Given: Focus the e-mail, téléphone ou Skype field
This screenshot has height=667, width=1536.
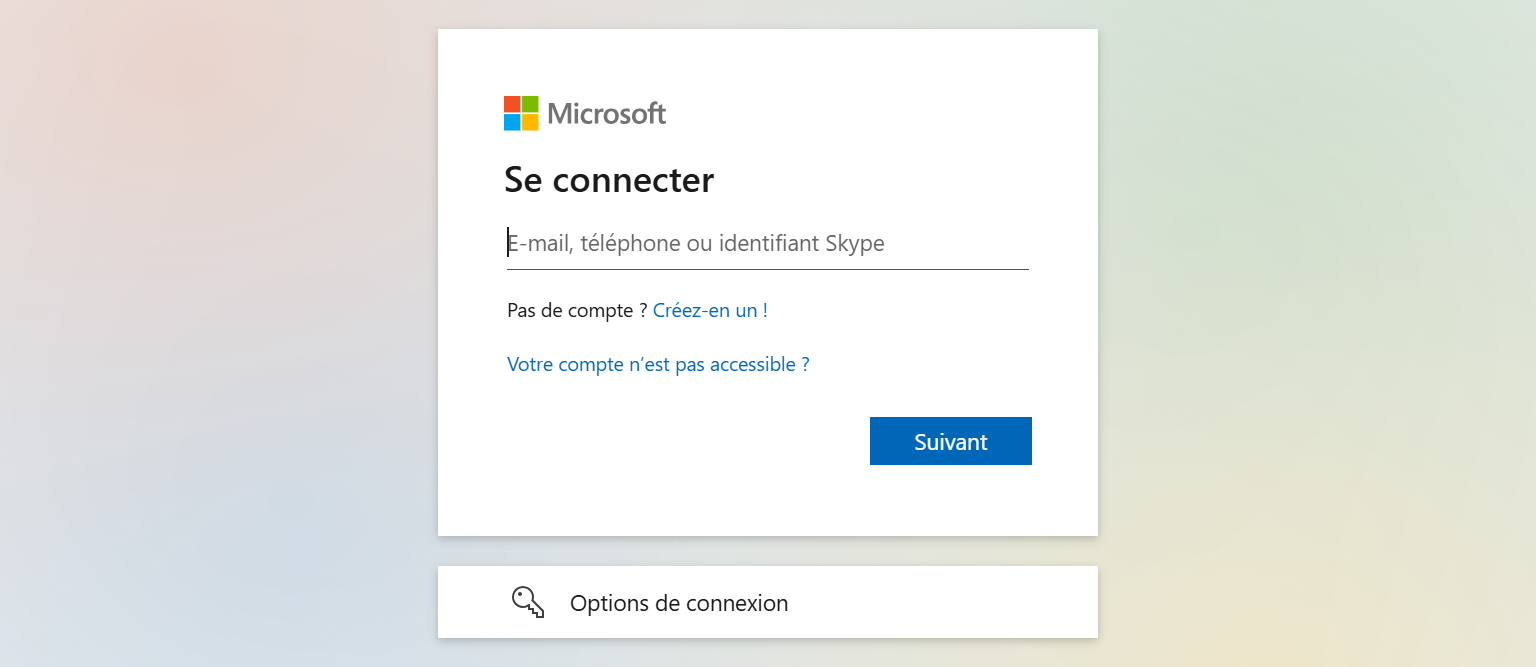Looking at the screenshot, I should [767, 243].
